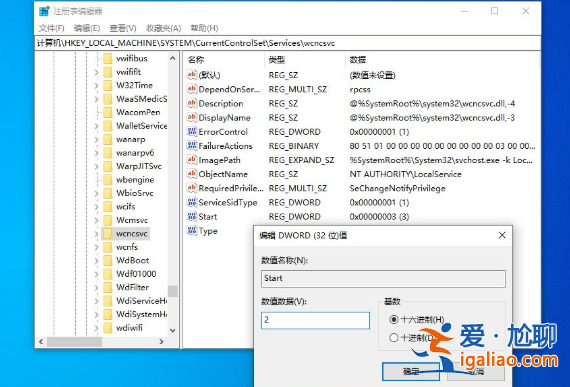570x387 pixels.
Task: Confirm the DWORD edit with 确定 button
Action: coord(411,371)
